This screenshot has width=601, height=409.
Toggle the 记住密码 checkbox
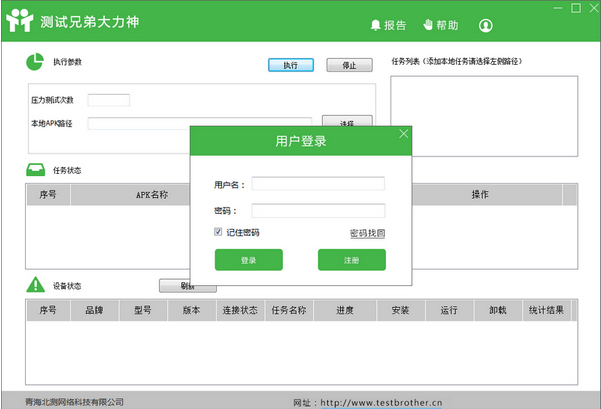click(x=218, y=232)
